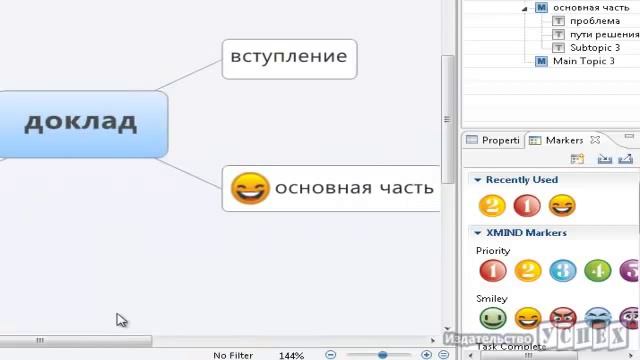Click the vertical scrollbar thumb of canvas
Screen dimensions: 640x360
click(447, 119)
